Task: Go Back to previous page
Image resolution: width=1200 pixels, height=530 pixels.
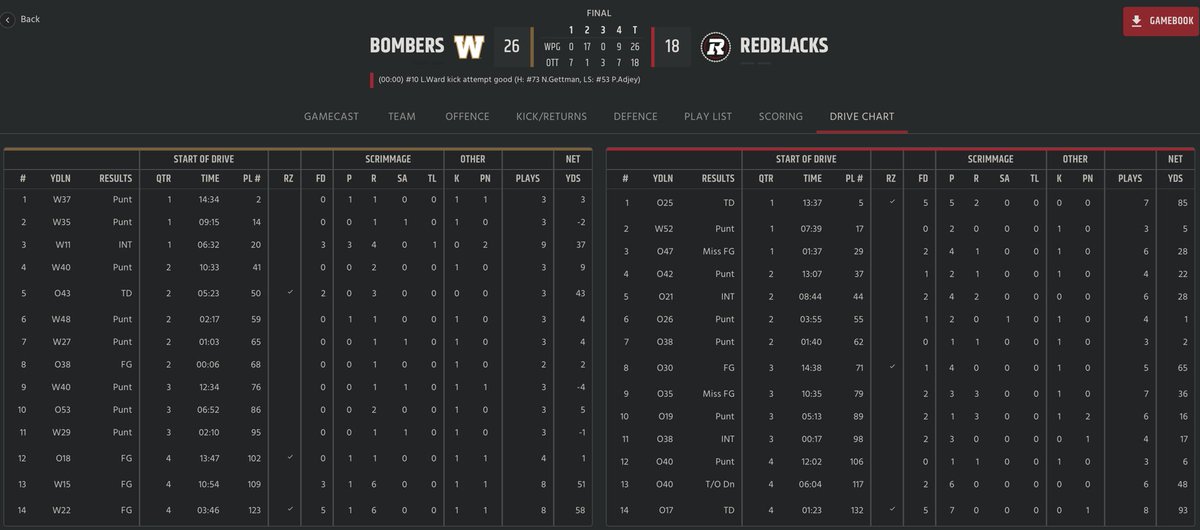Action: tap(21, 19)
